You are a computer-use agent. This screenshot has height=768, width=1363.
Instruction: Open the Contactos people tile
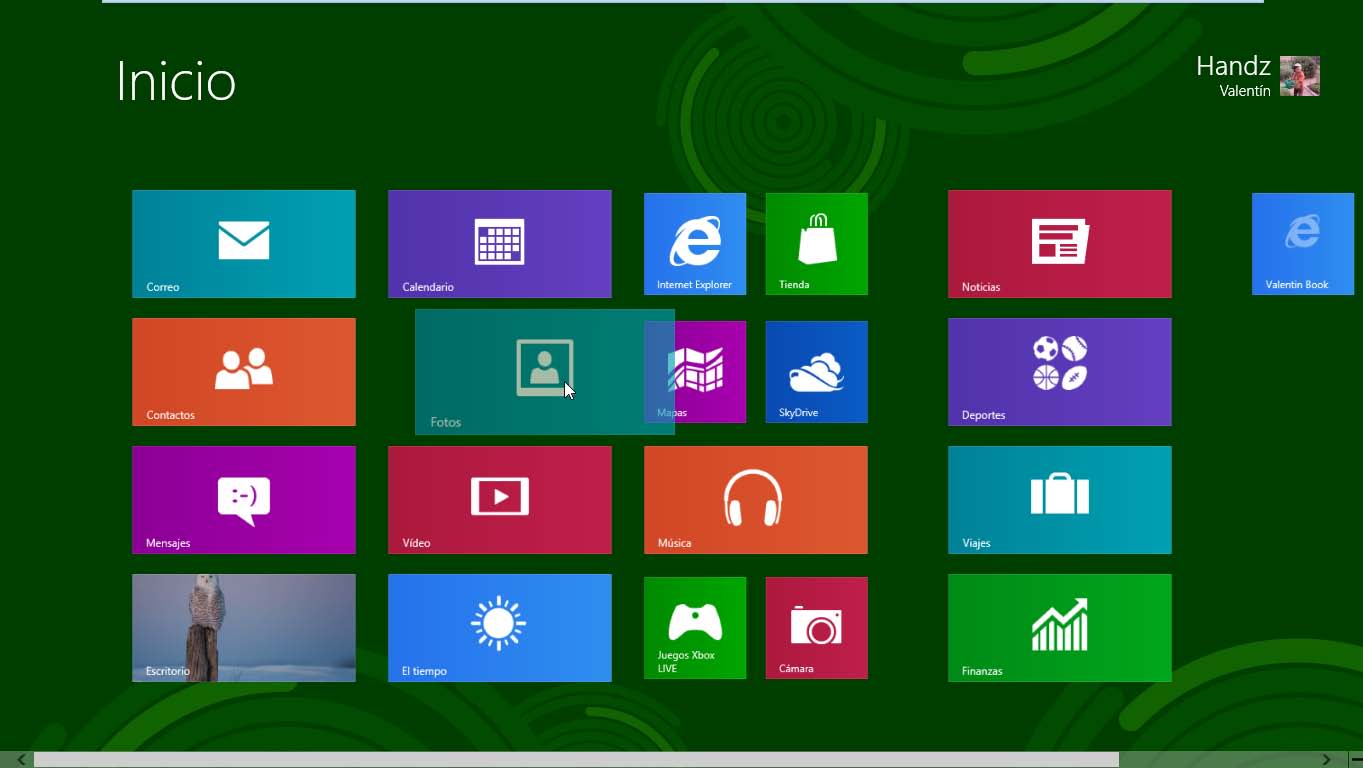click(243, 371)
